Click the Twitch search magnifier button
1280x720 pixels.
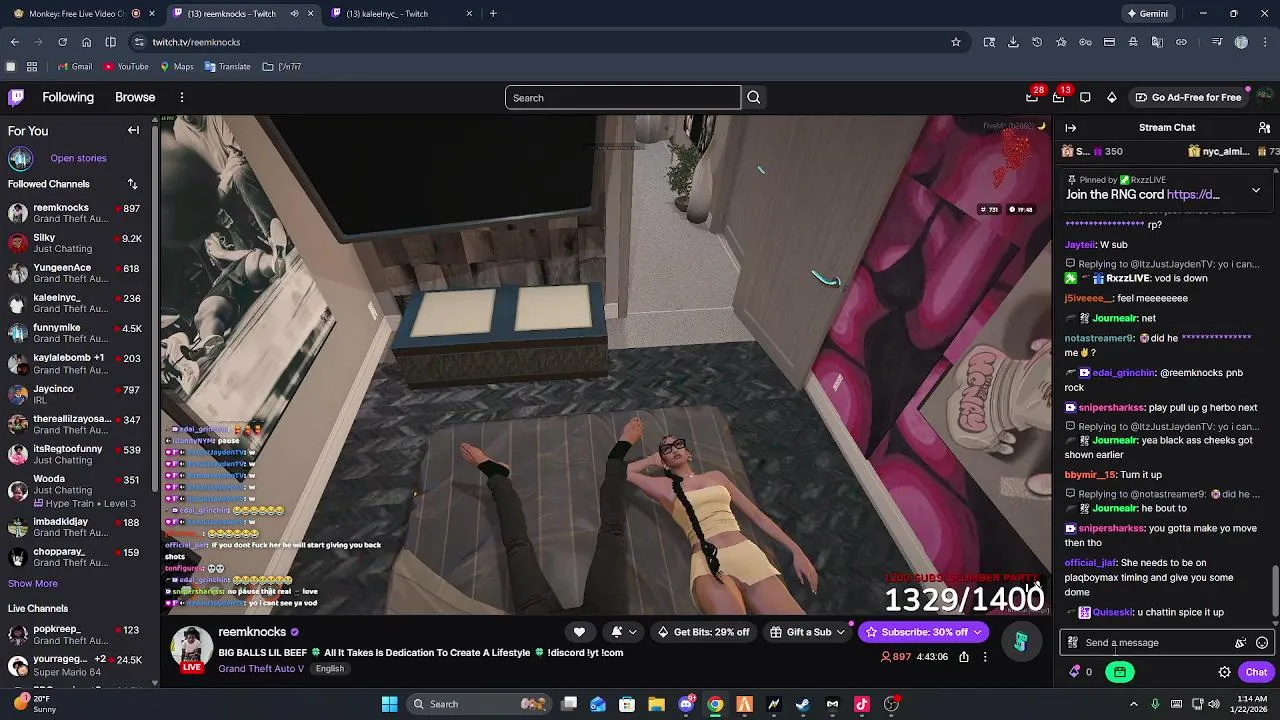click(x=754, y=97)
